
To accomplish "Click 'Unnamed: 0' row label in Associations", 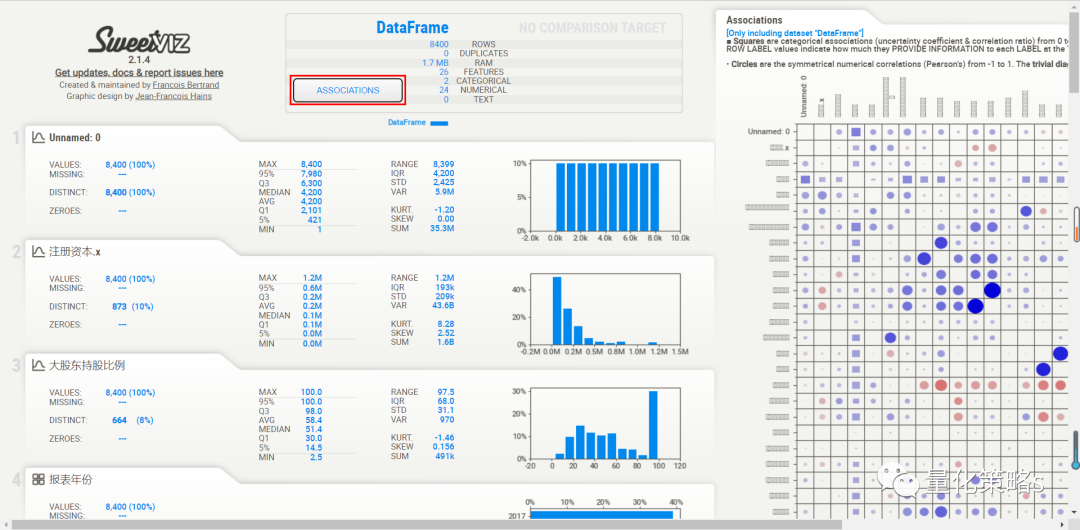I will (768, 131).
